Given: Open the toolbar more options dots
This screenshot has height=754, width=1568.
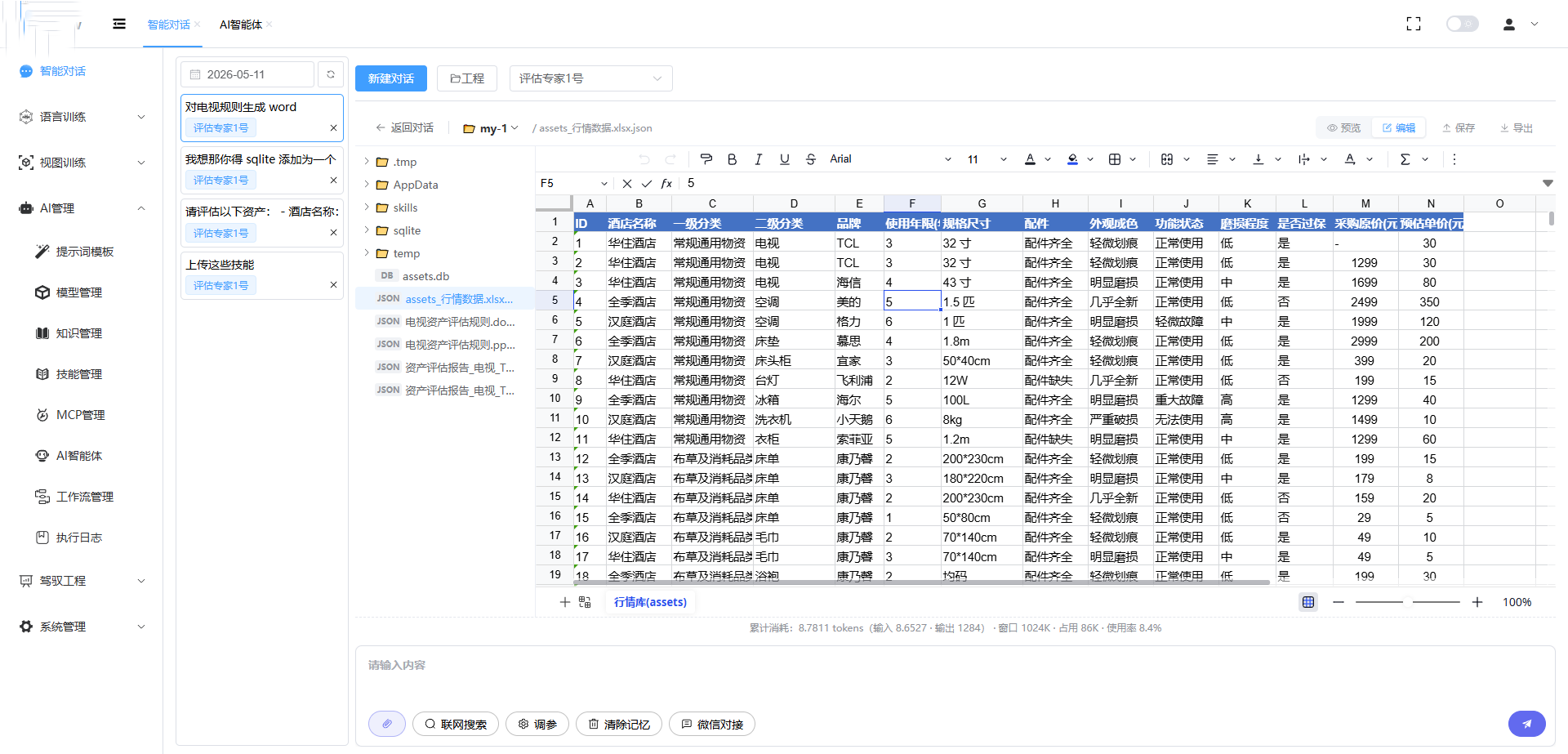Looking at the screenshot, I should pyautogui.click(x=1454, y=159).
